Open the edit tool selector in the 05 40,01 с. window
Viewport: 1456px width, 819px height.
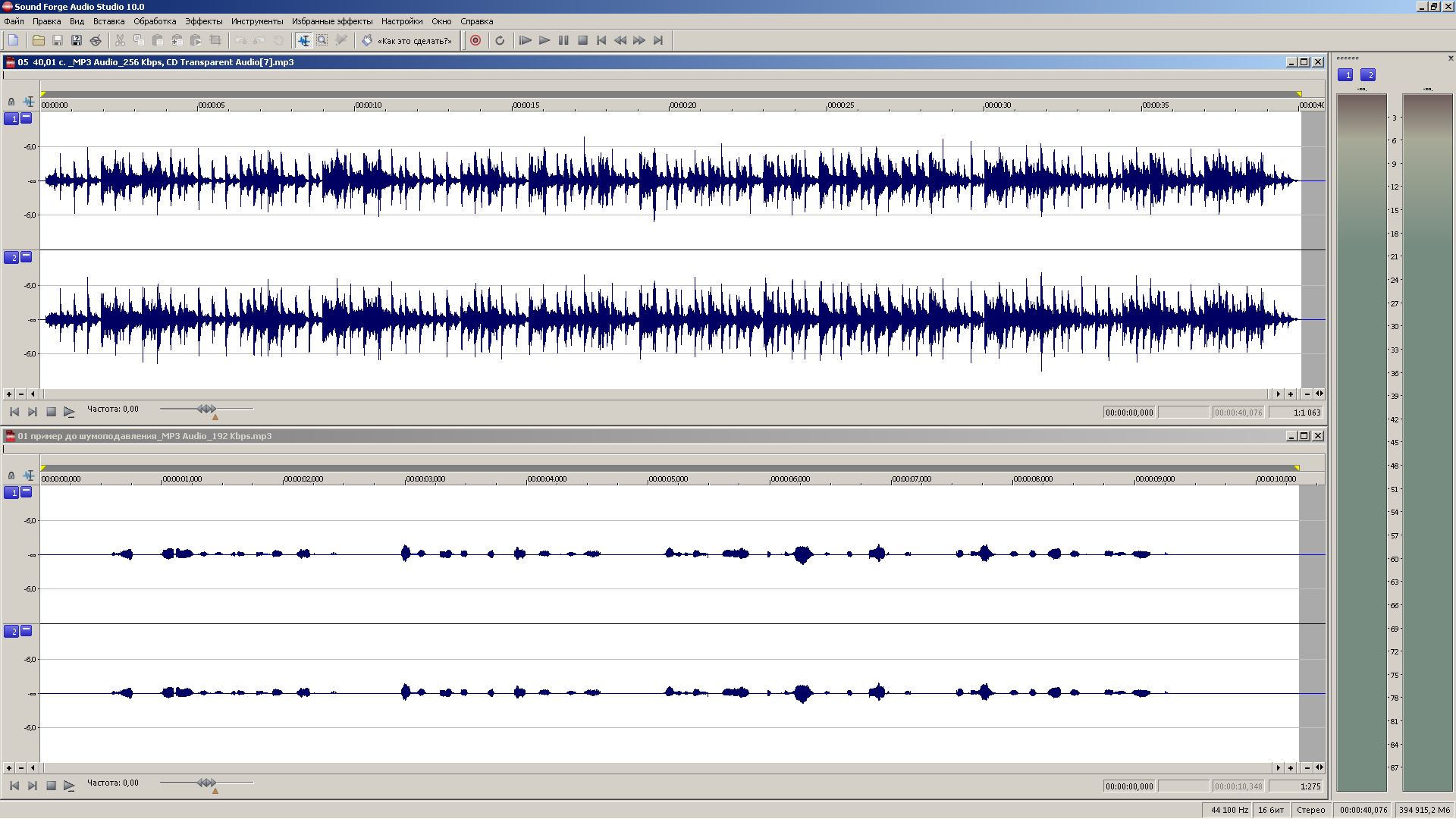(x=29, y=102)
